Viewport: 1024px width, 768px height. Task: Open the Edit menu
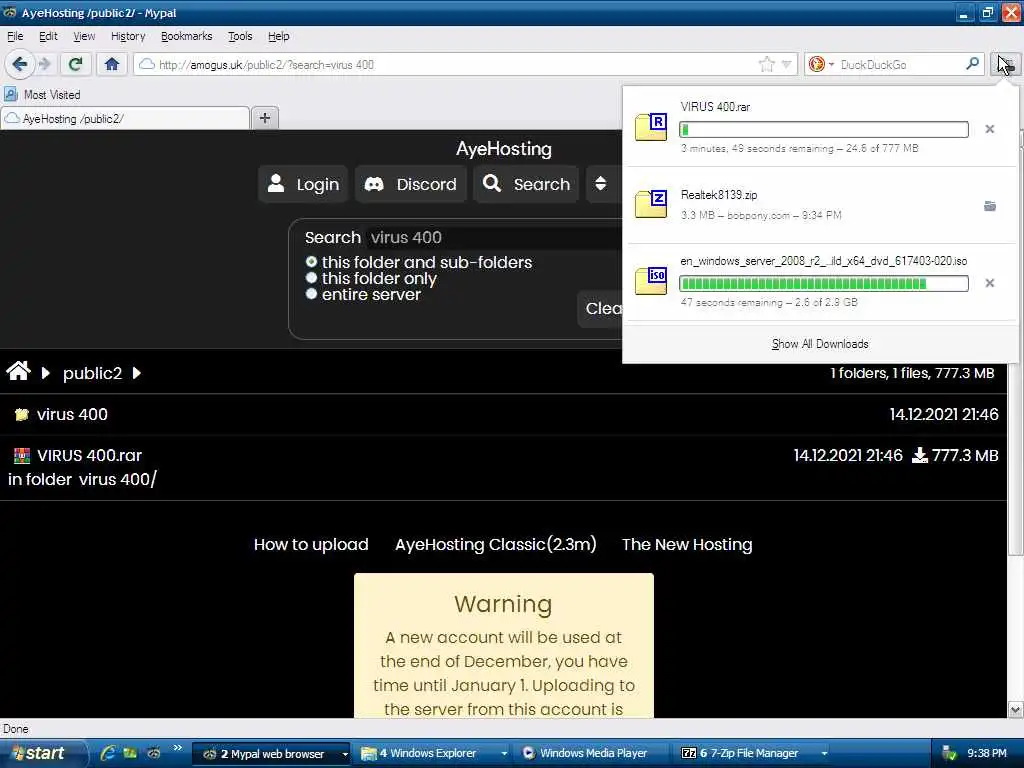click(48, 36)
